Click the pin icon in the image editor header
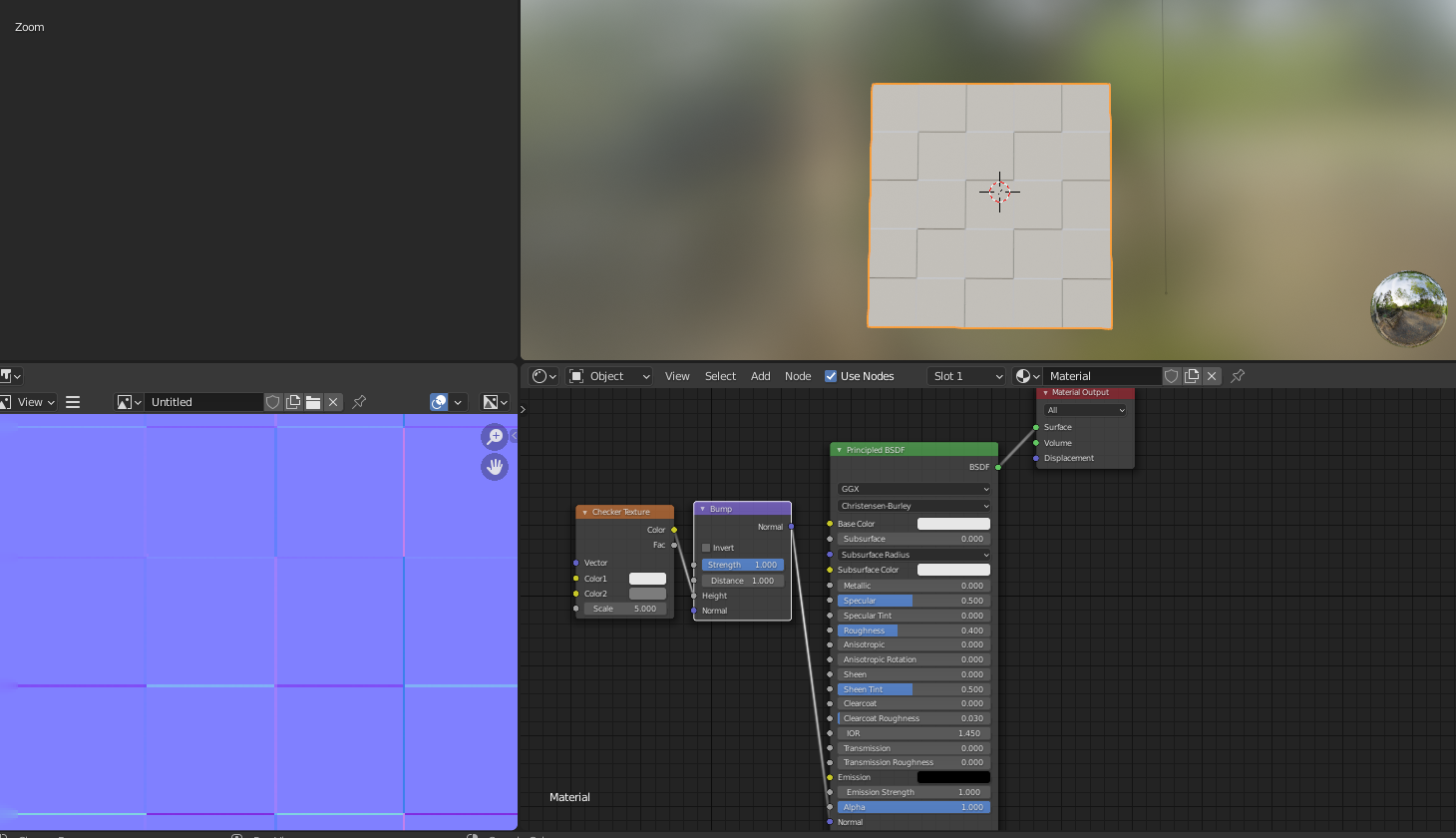The height and width of the screenshot is (838, 1456). (359, 402)
